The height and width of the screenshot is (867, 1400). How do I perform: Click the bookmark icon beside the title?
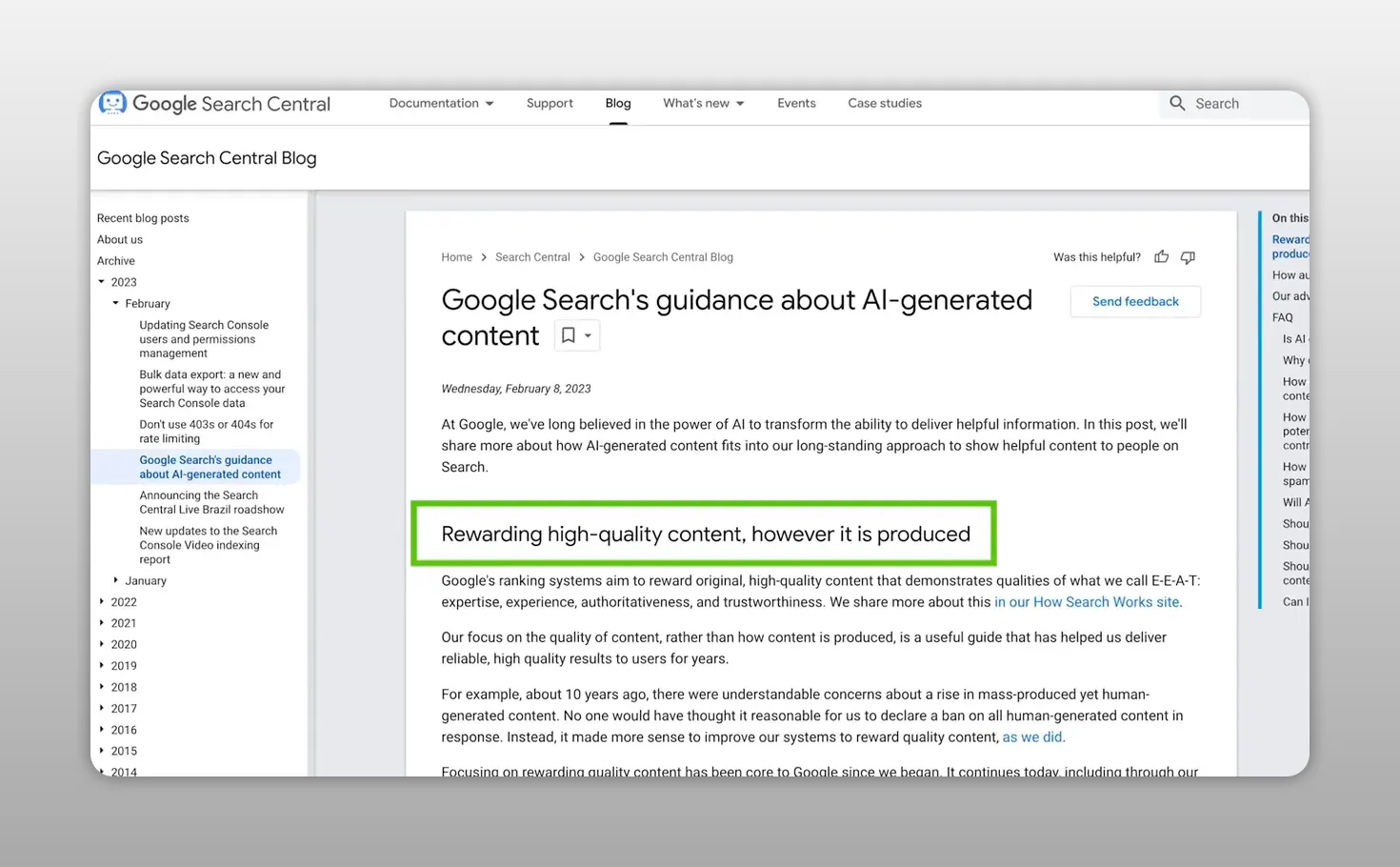click(x=568, y=335)
